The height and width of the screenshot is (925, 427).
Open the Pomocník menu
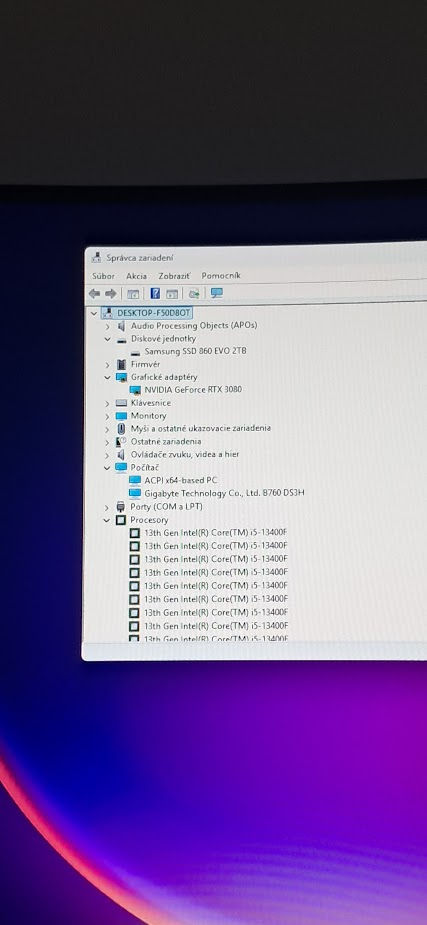coord(221,276)
